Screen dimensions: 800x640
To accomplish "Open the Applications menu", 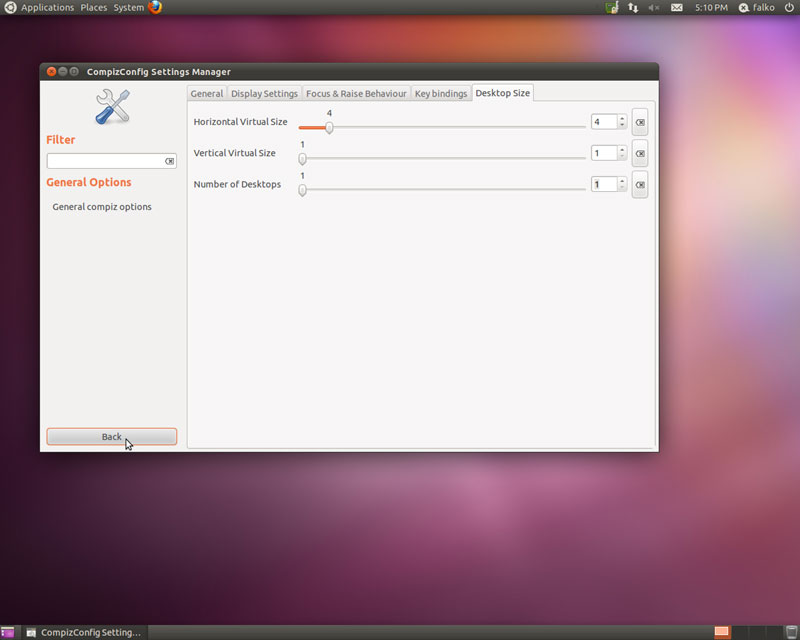I will [x=47, y=7].
